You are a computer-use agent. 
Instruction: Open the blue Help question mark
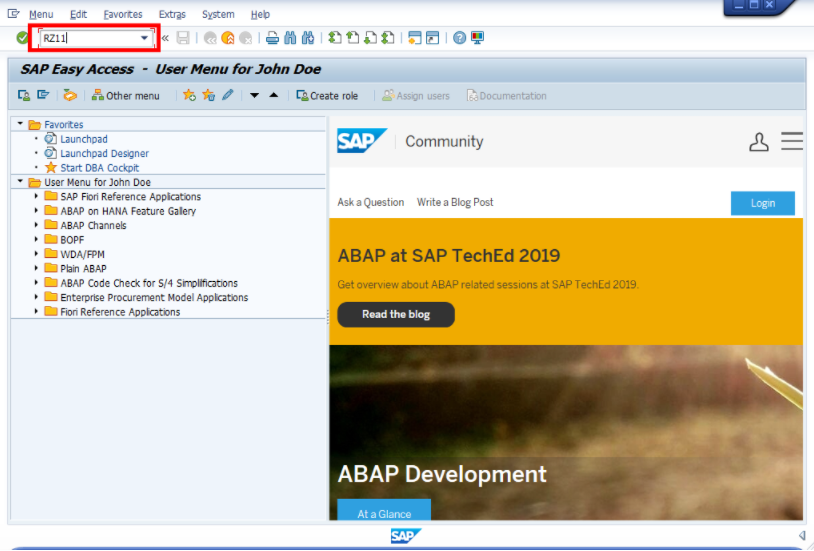[459, 38]
